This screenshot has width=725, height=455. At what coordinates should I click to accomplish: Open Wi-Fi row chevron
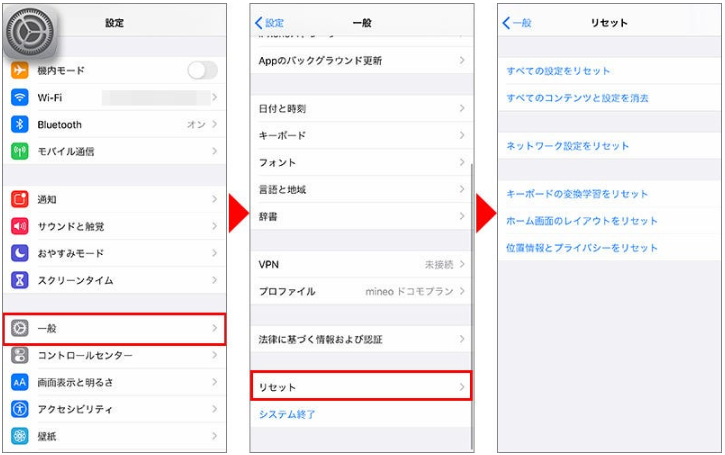(214, 97)
